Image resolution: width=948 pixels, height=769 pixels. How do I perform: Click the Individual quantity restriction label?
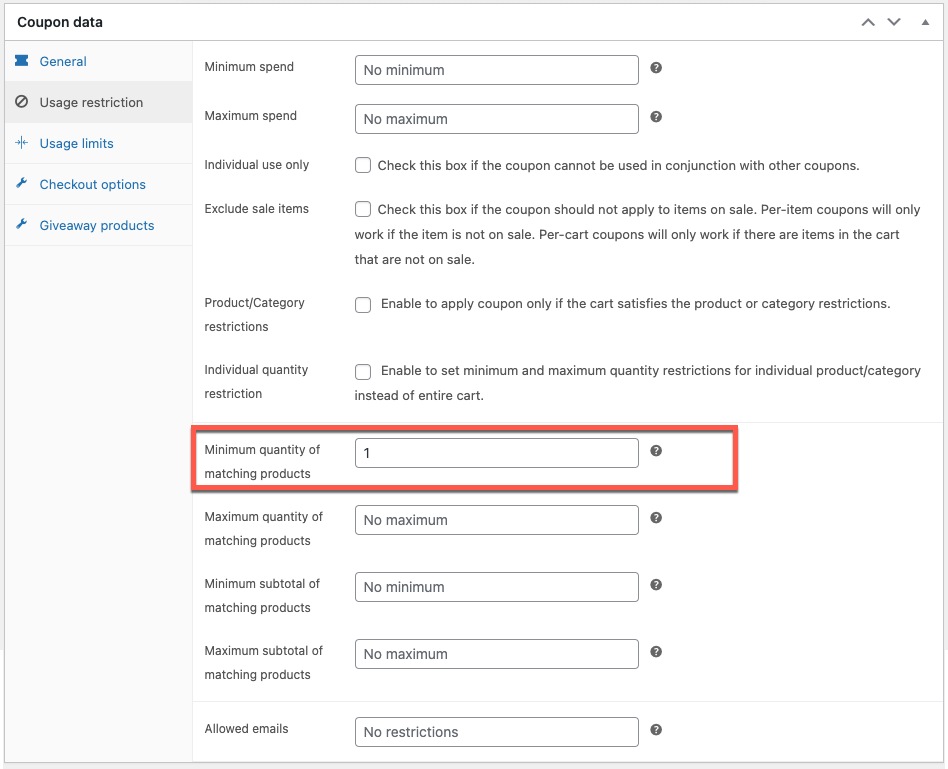click(256, 381)
